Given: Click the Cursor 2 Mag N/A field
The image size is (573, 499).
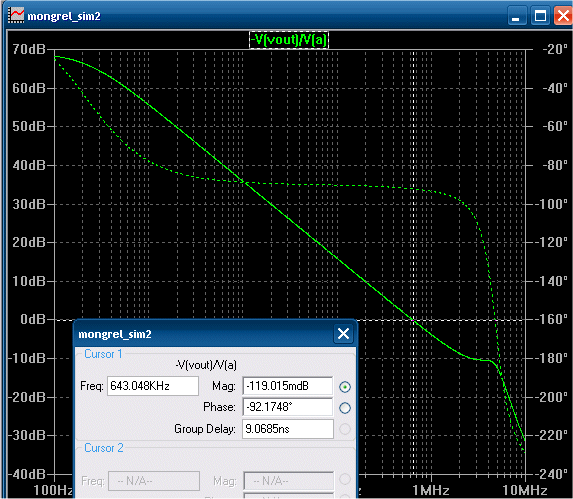Looking at the screenshot, I should coord(289,481).
